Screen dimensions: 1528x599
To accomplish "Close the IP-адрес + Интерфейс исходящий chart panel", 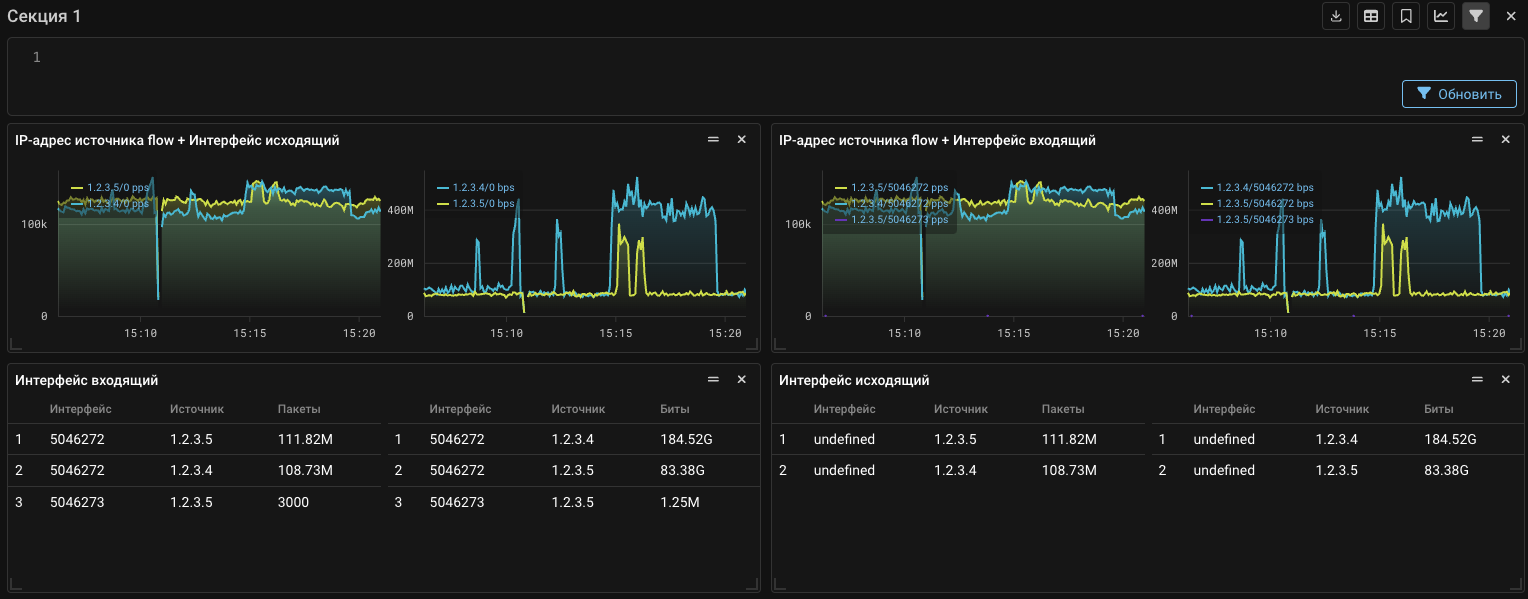I will pos(742,140).
